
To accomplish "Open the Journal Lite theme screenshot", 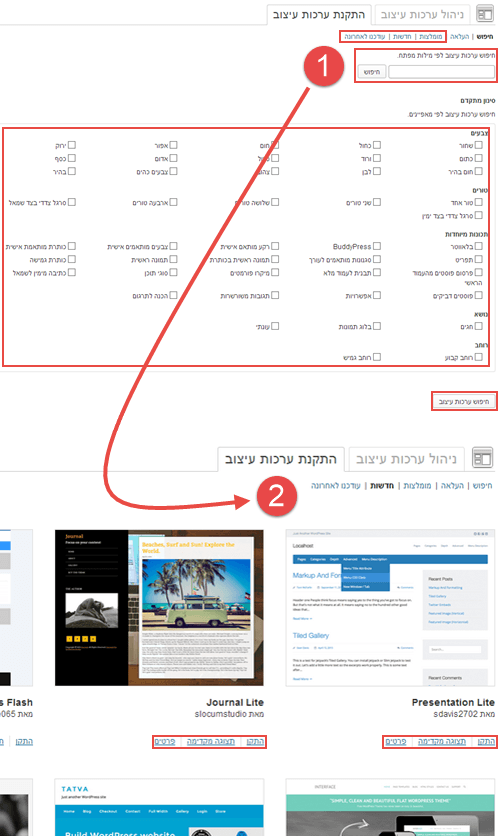I will [x=159, y=608].
